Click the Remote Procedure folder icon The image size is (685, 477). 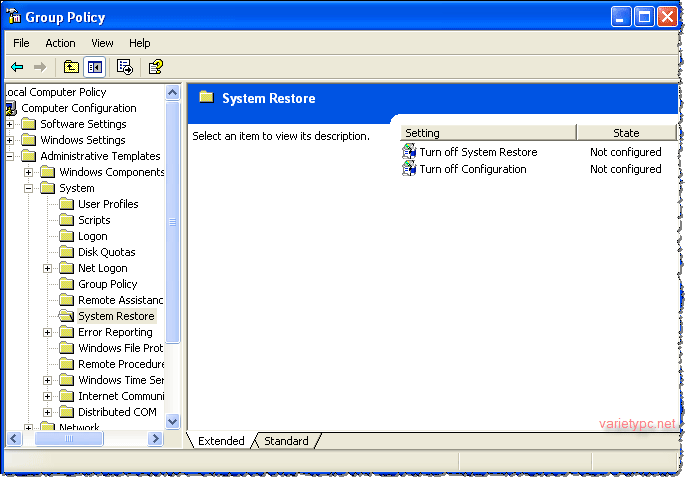point(66,364)
